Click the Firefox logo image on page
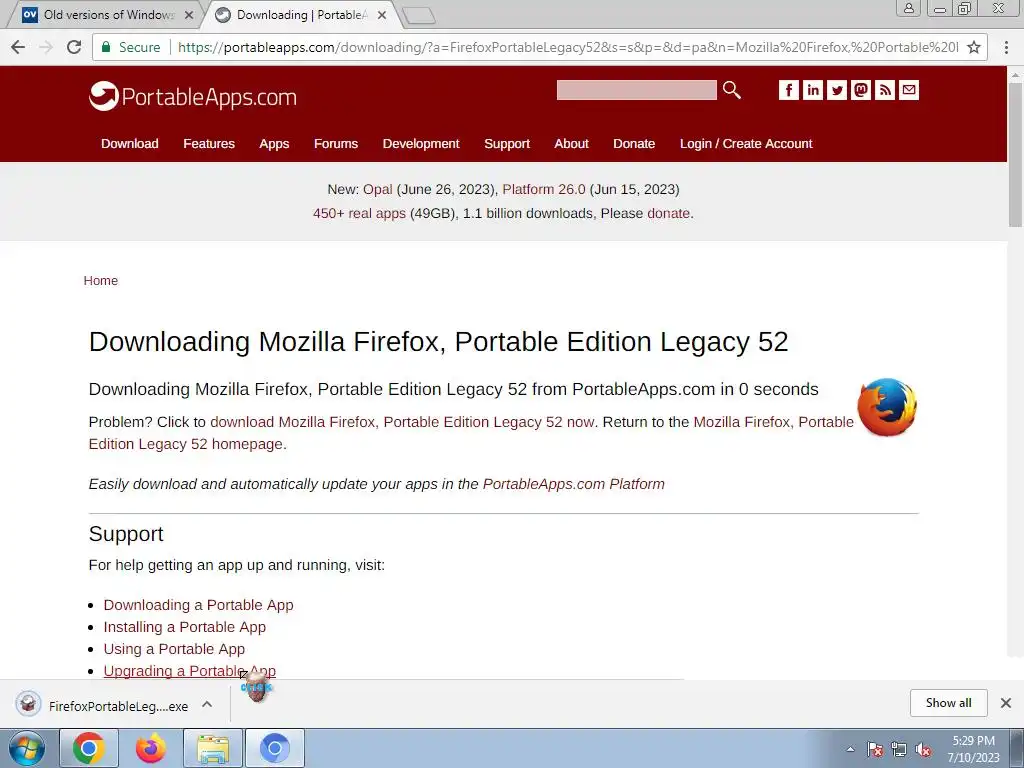Viewport: 1024px width, 768px height. click(887, 407)
